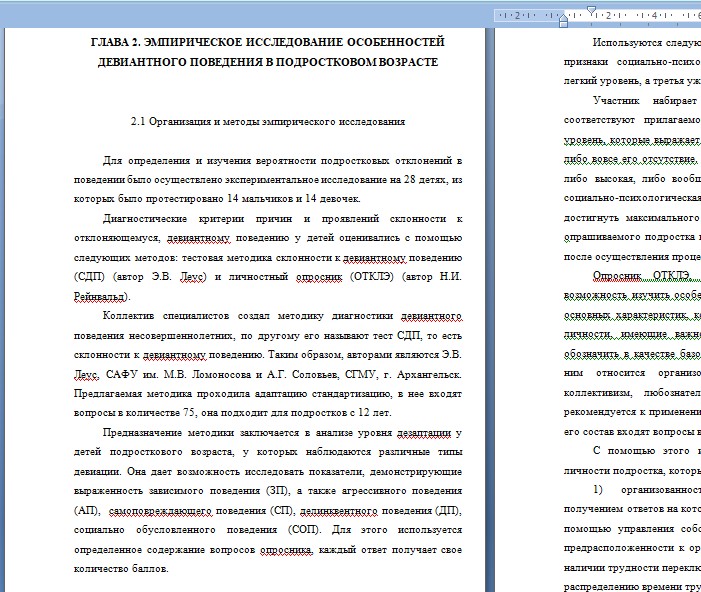Click heading line 'ДЕВИАНТНОГО ПОВЕДЕНИЯ В ПОДРОСТКОВОМ ВОЗРАСТЕ'
Screen dimensions: 701x592
(x=267, y=62)
